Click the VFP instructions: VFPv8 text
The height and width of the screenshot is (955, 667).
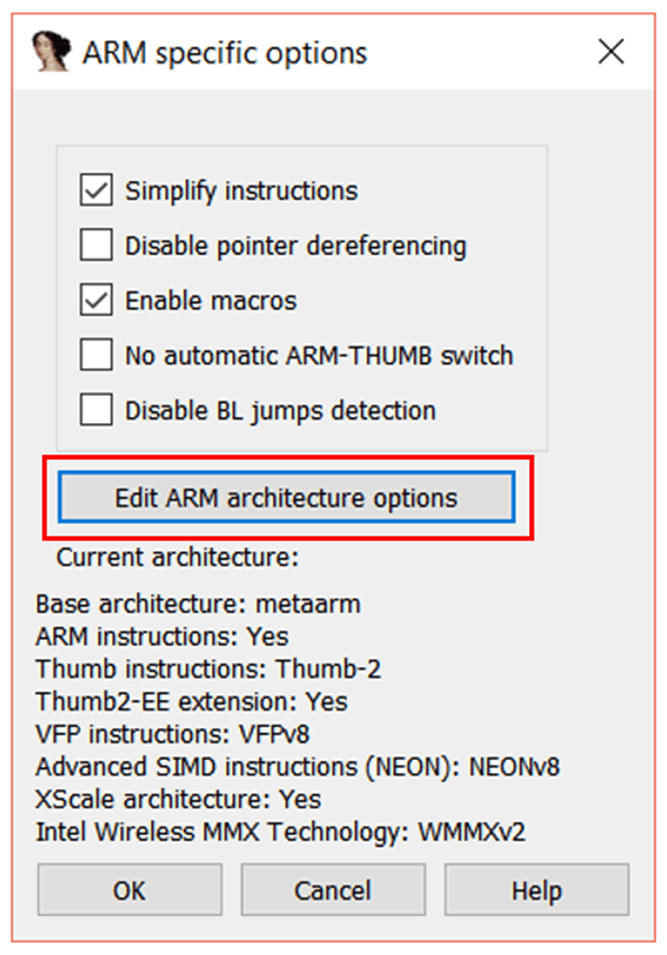pyautogui.click(x=173, y=734)
